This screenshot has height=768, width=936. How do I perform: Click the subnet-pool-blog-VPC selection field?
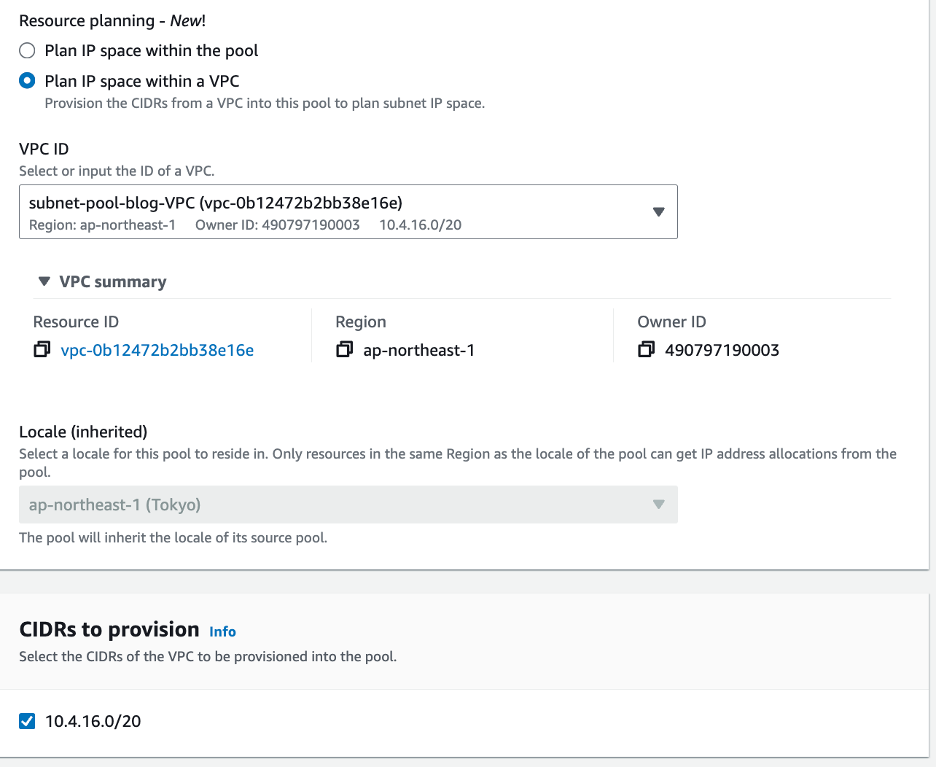tap(330, 211)
